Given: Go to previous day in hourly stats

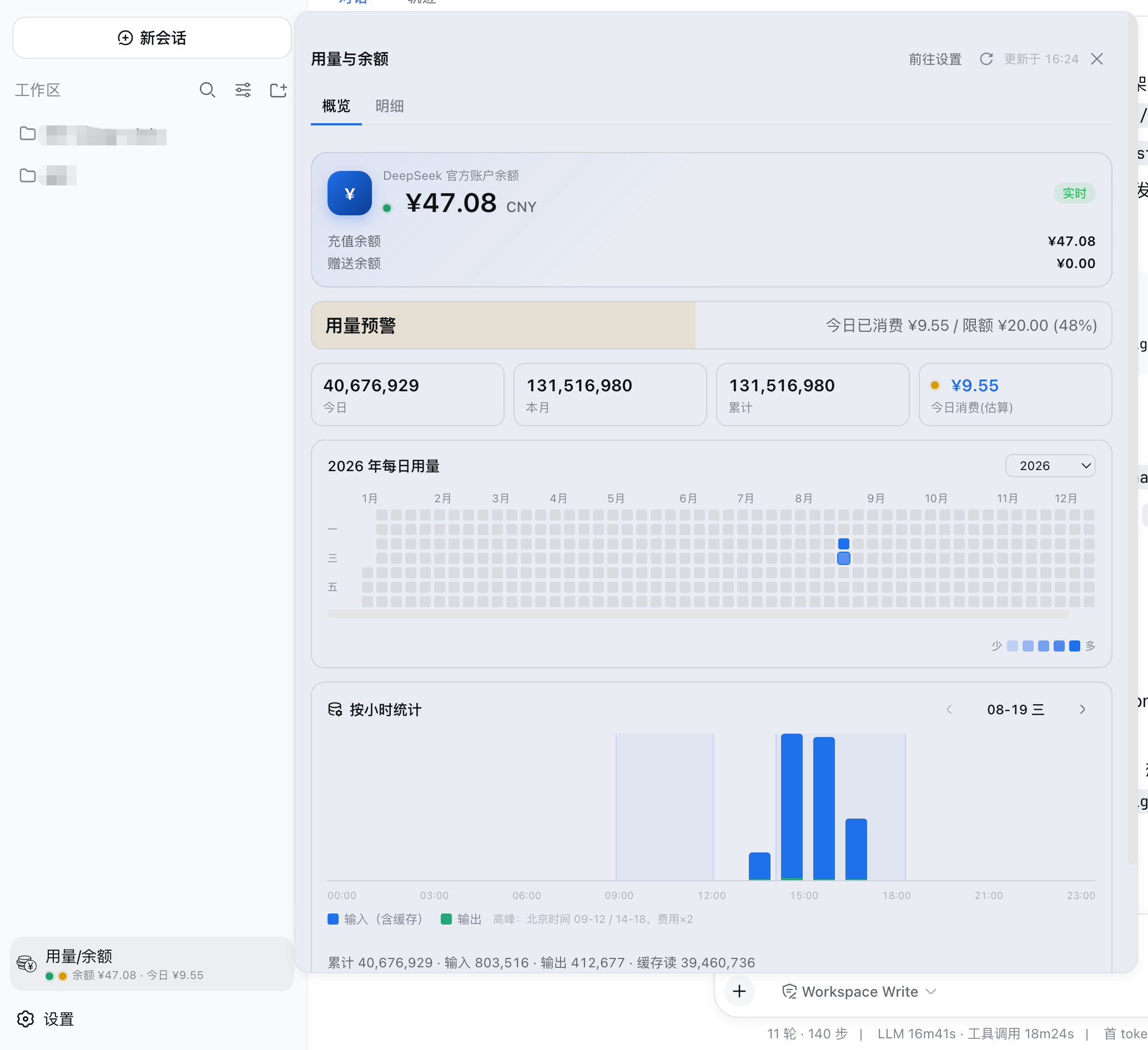Looking at the screenshot, I should 949,709.
